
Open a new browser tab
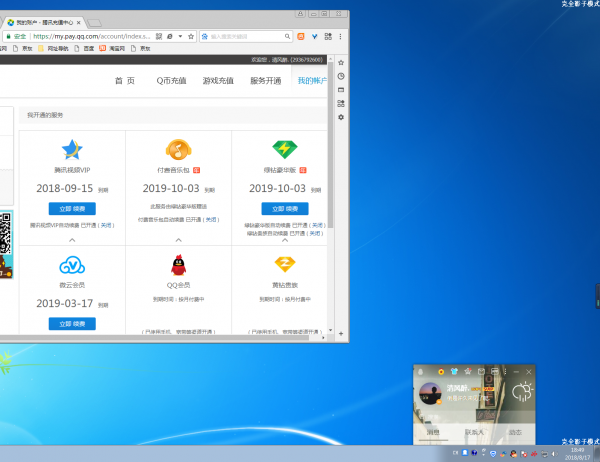coord(94,23)
